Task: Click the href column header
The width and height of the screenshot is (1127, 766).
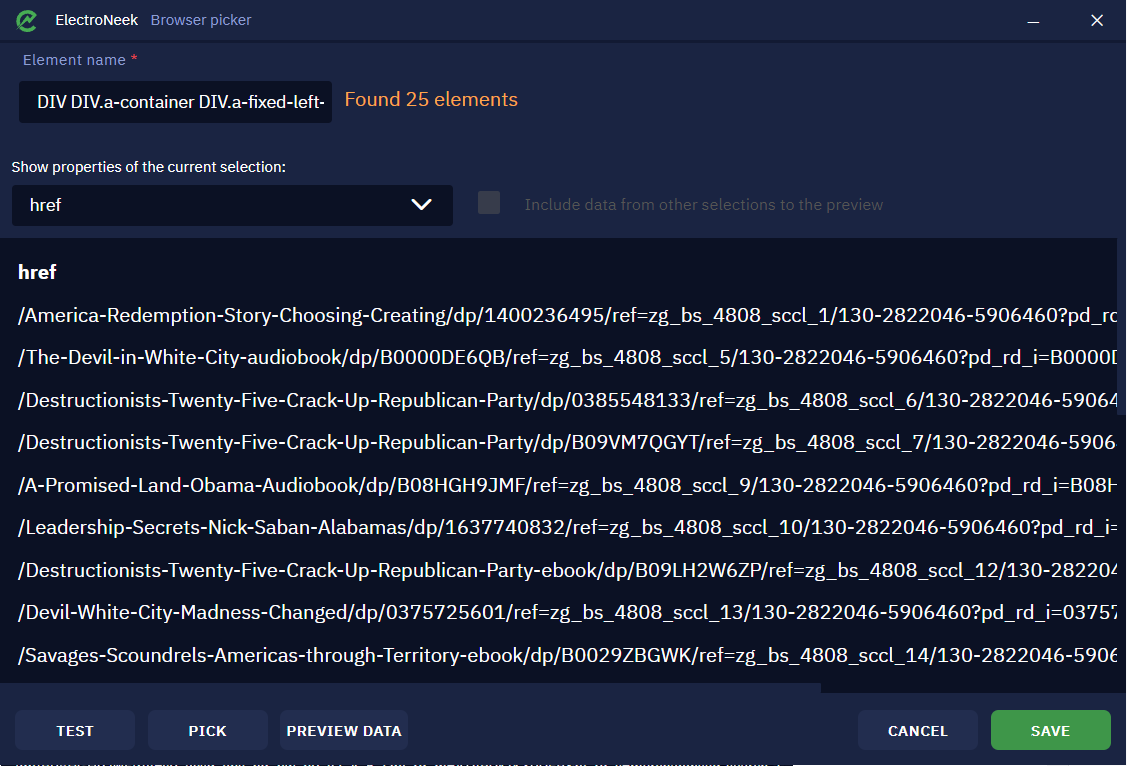Action: tap(37, 272)
